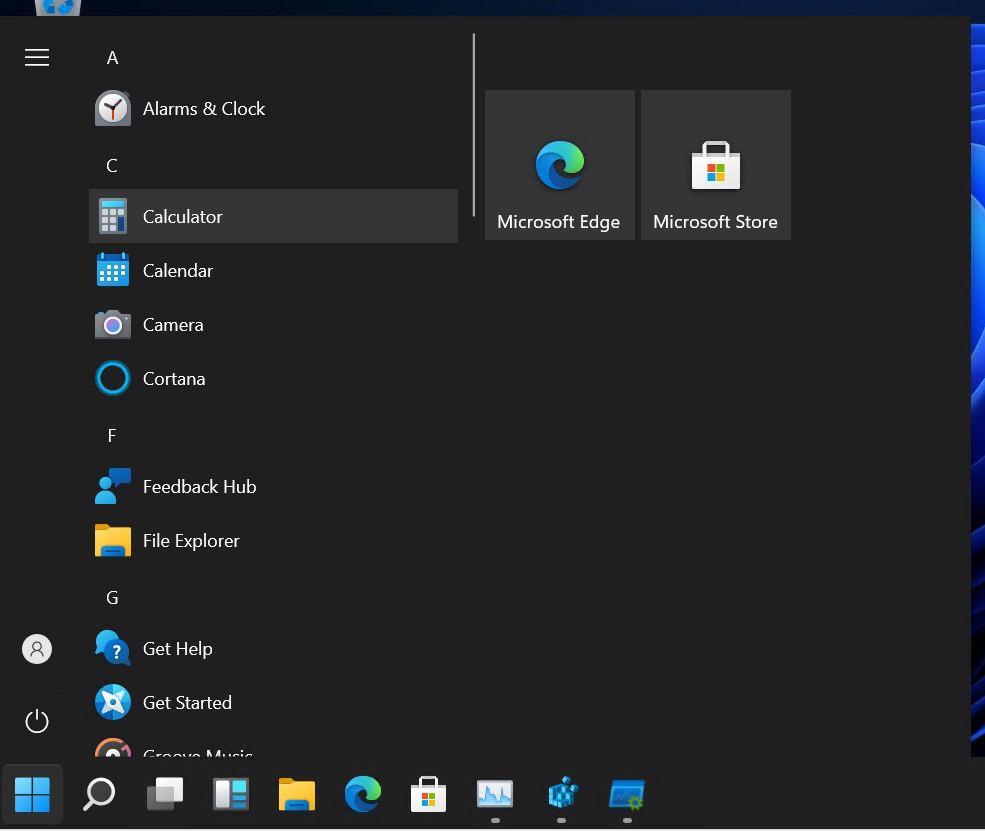Open Task View on the taskbar

pyautogui.click(x=165, y=794)
